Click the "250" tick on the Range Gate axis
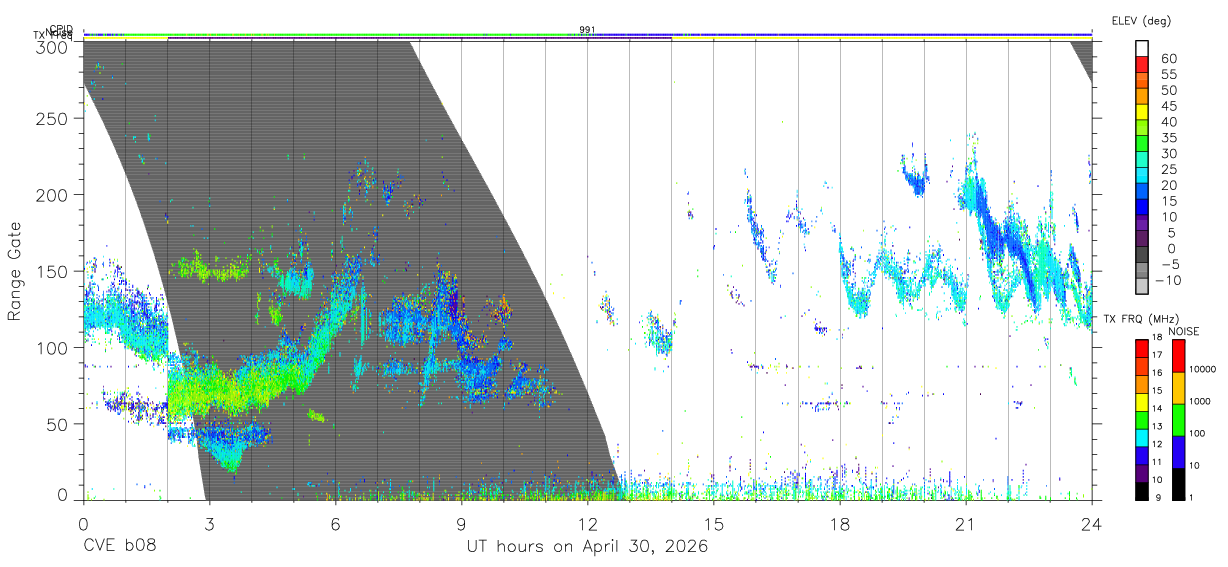 point(51,118)
